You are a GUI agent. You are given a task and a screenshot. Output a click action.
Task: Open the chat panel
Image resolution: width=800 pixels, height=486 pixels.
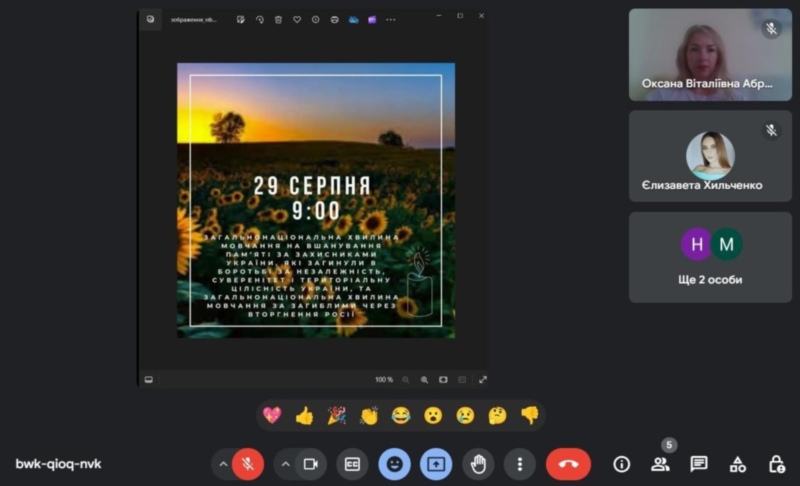pyautogui.click(x=699, y=464)
